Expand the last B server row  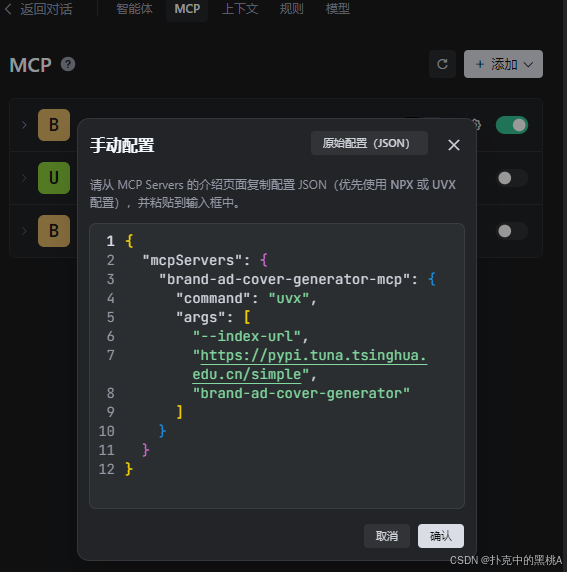tap(24, 231)
